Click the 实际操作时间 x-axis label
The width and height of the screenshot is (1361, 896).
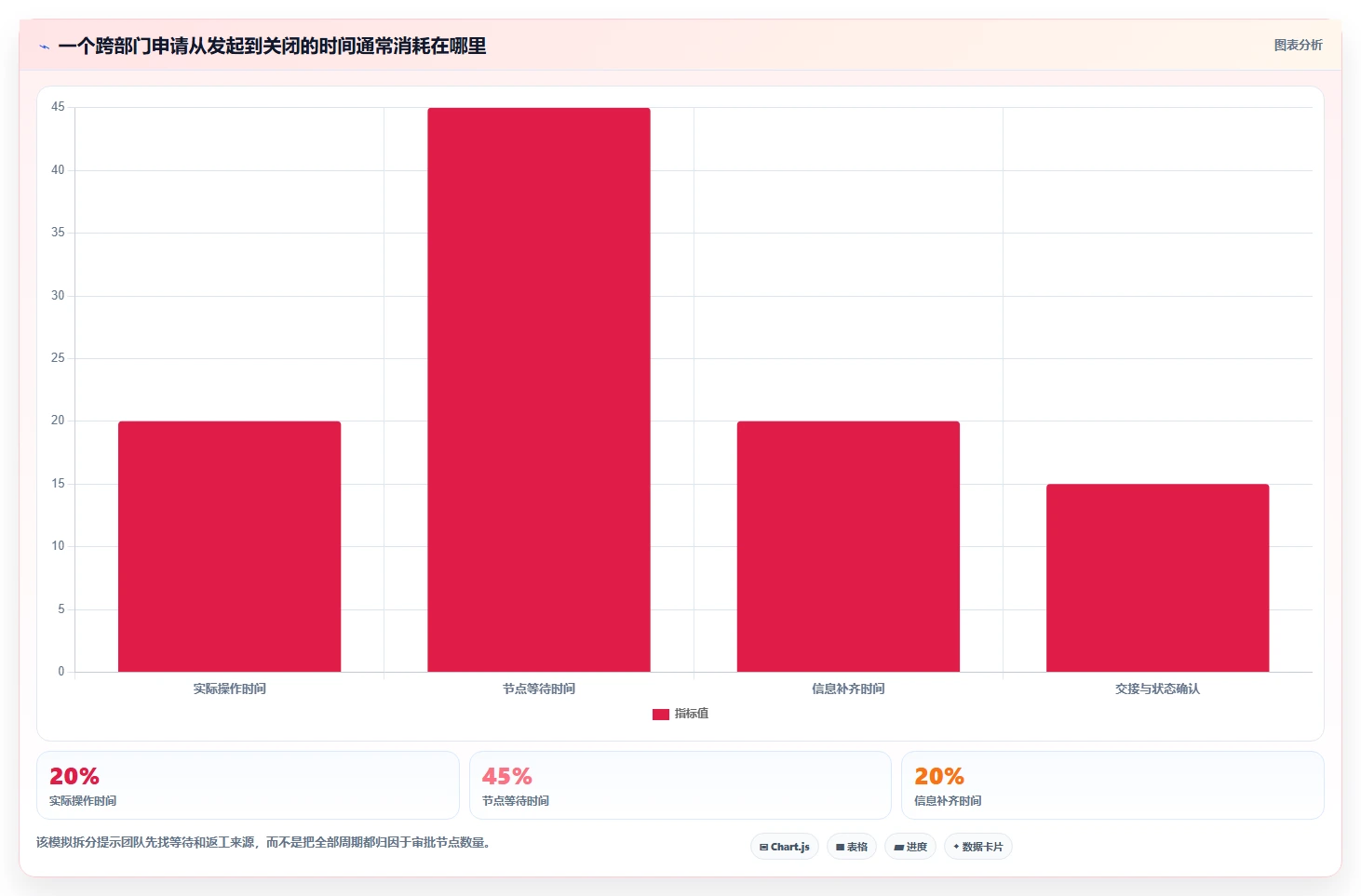click(x=230, y=689)
